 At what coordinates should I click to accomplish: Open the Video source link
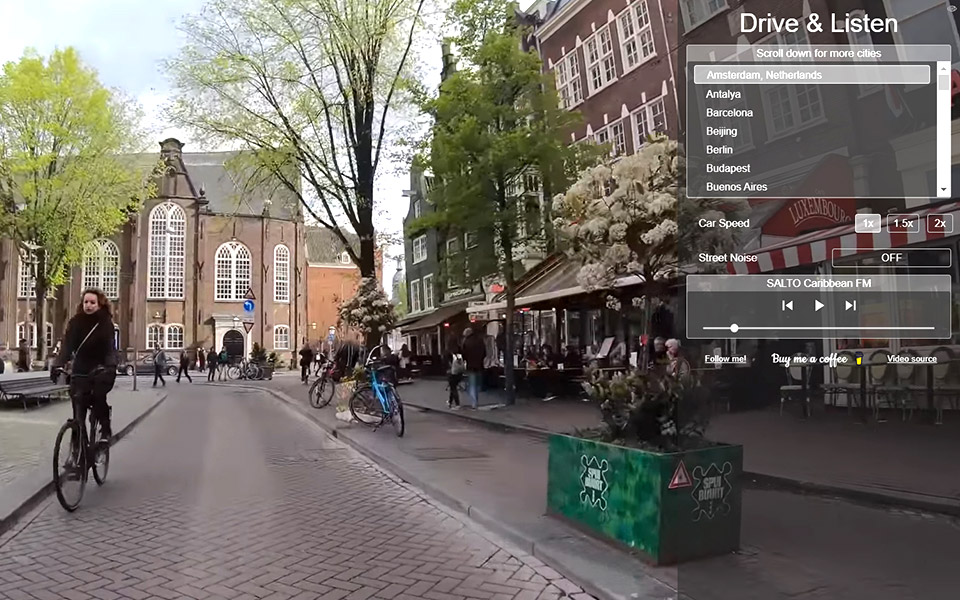tap(911, 359)
